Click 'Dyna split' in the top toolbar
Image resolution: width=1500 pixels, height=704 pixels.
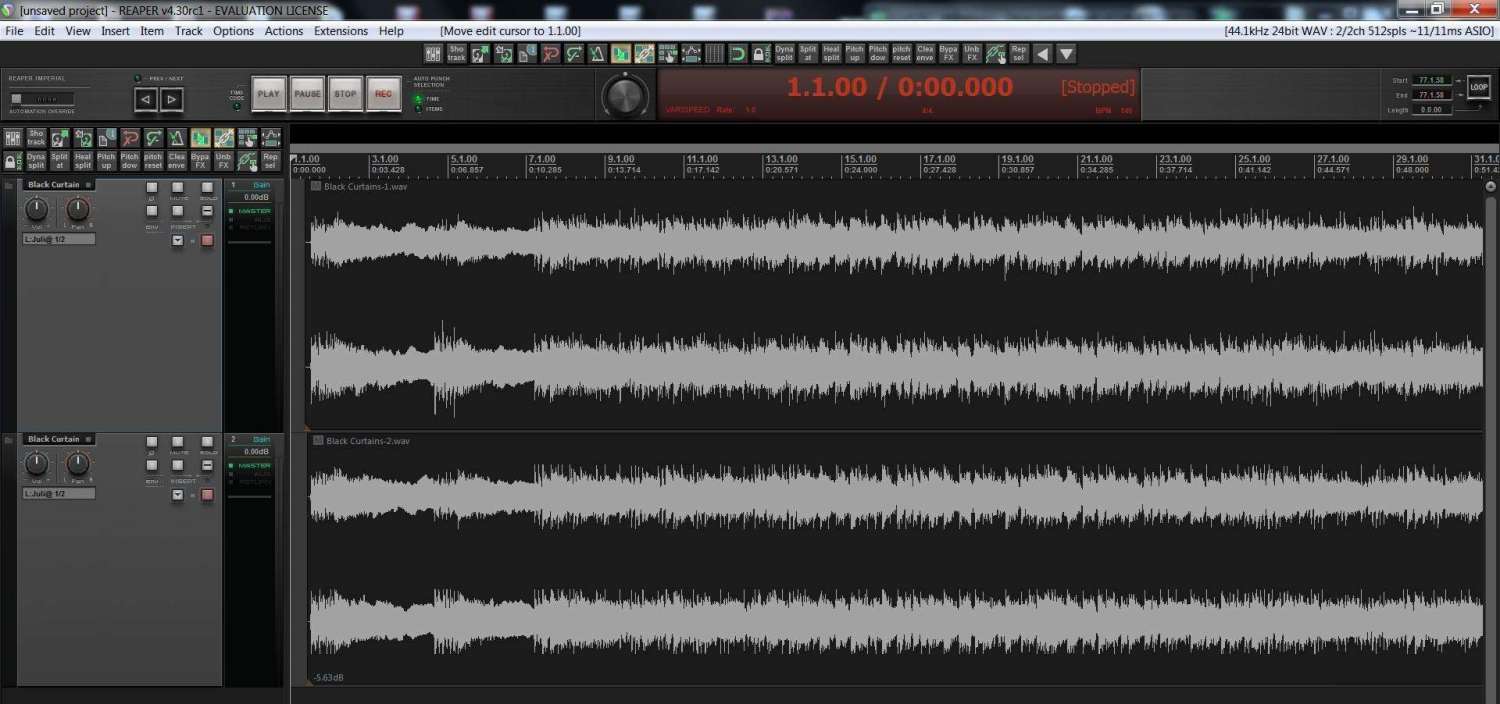(x=784, y=53)
